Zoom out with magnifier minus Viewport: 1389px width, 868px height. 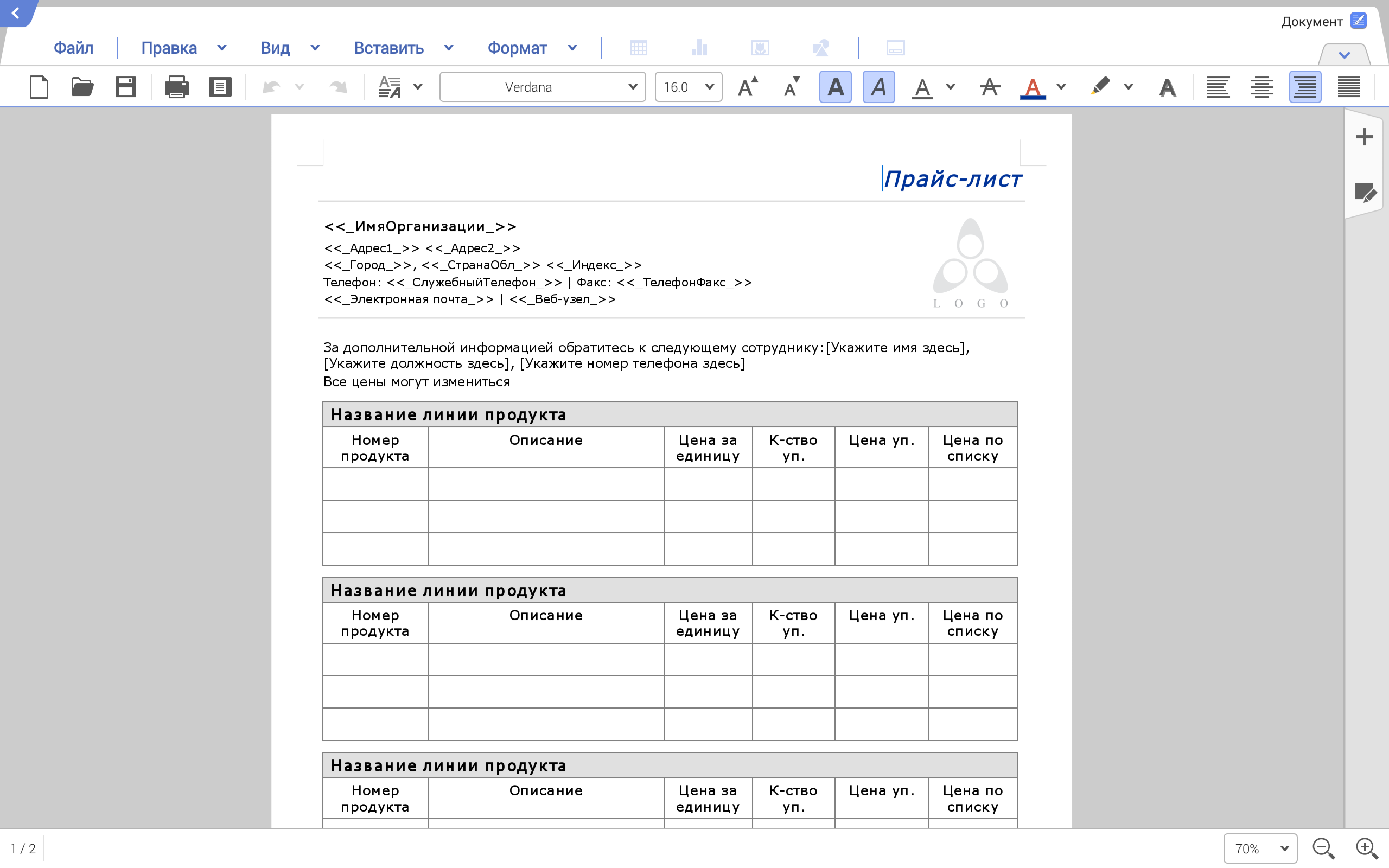click(x=1323, y=848)
